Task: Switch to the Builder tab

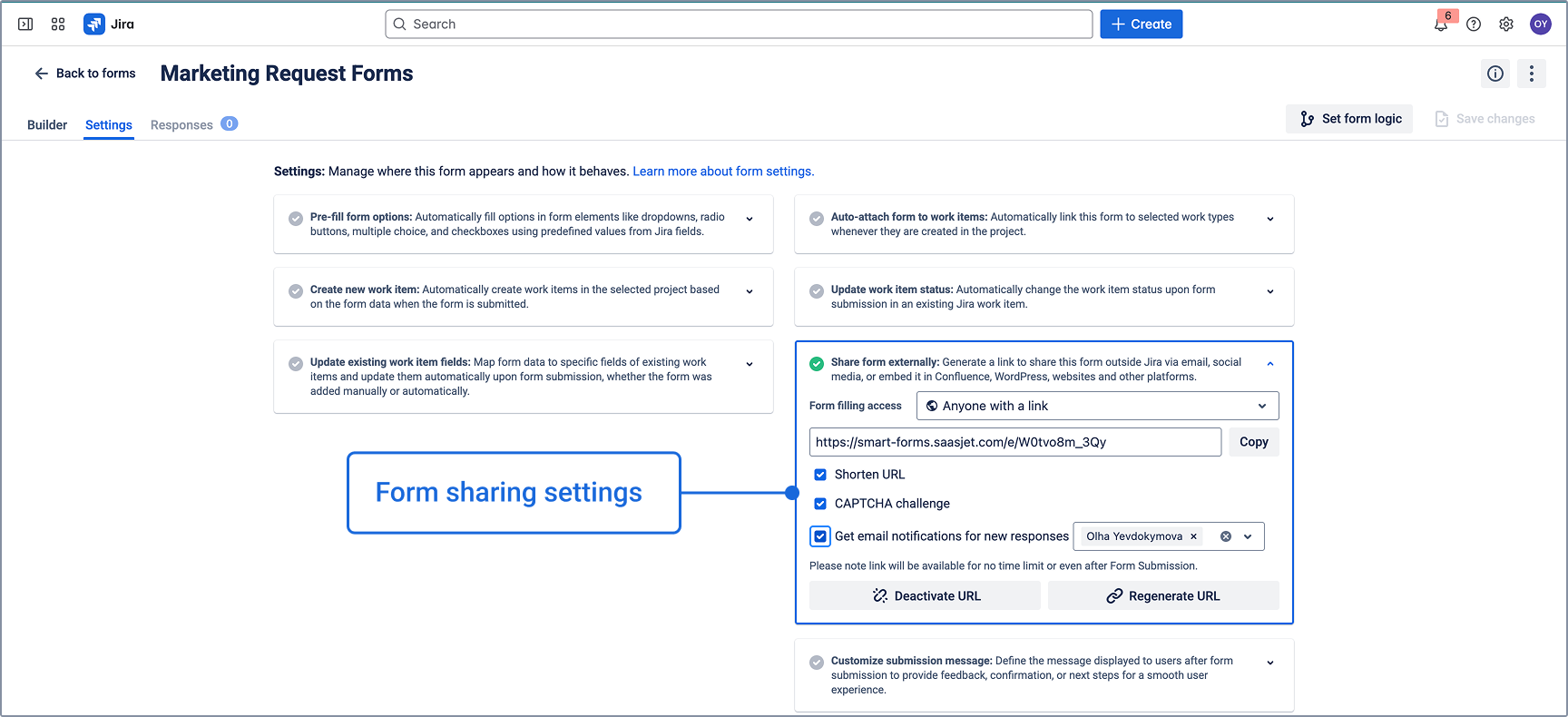Action: coord(47,125)
